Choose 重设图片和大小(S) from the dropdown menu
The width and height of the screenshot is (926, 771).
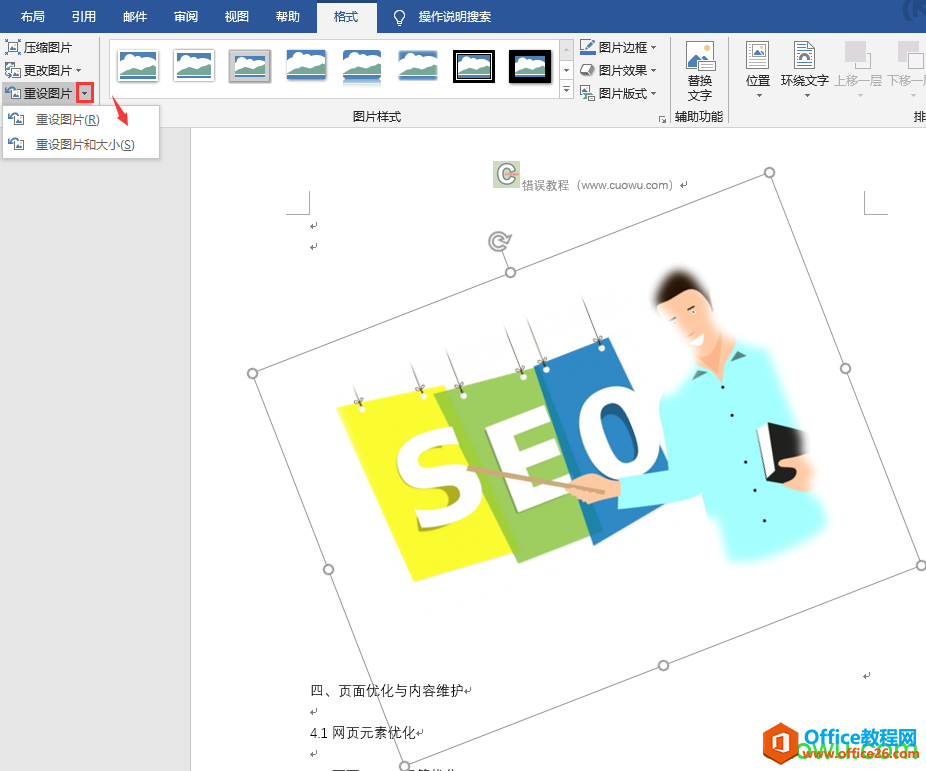pyautogui.click(x=84, y=145)
